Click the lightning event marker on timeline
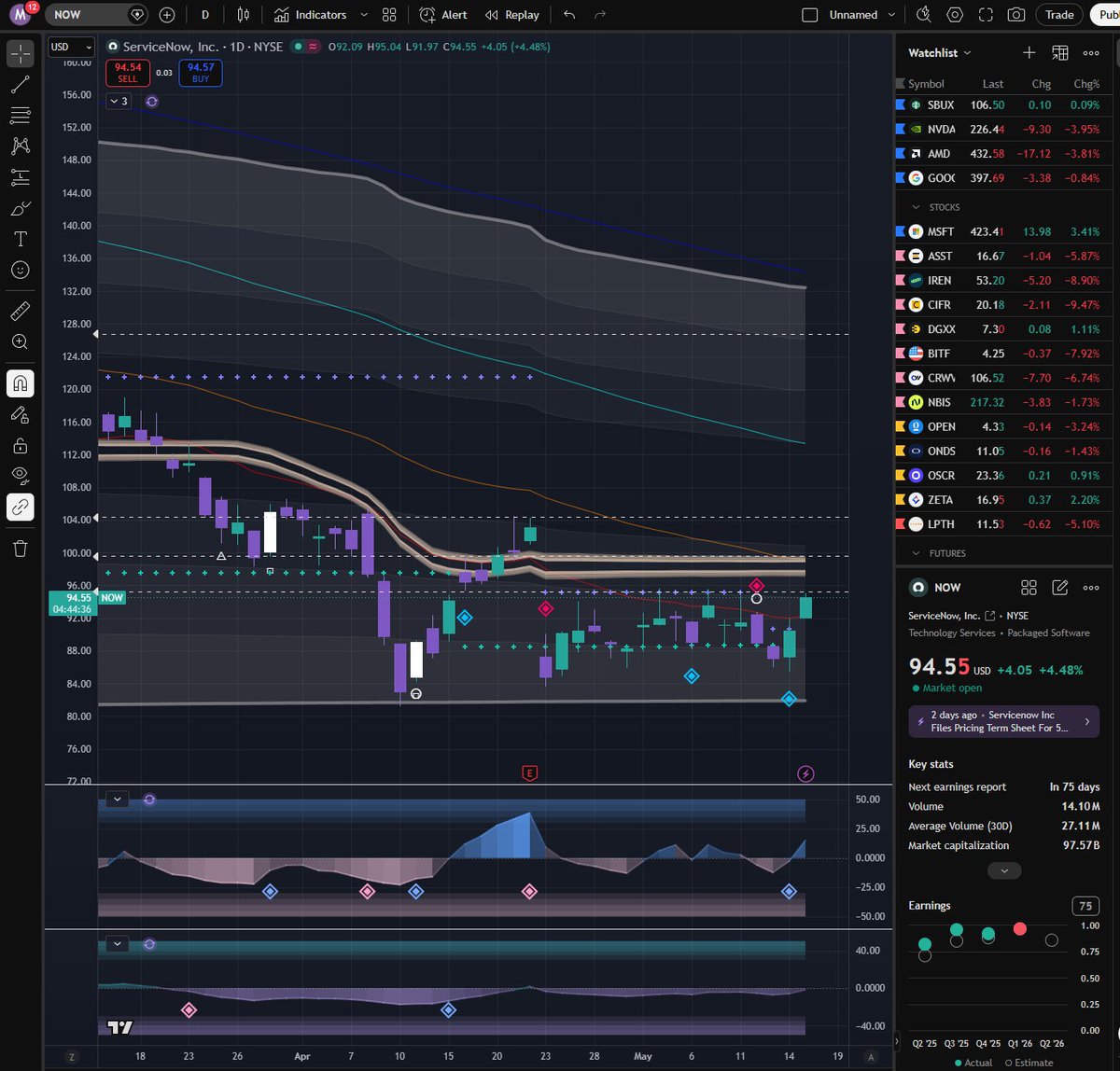The height and width of the screenshot is (1071, 1120). coord(806,773)
